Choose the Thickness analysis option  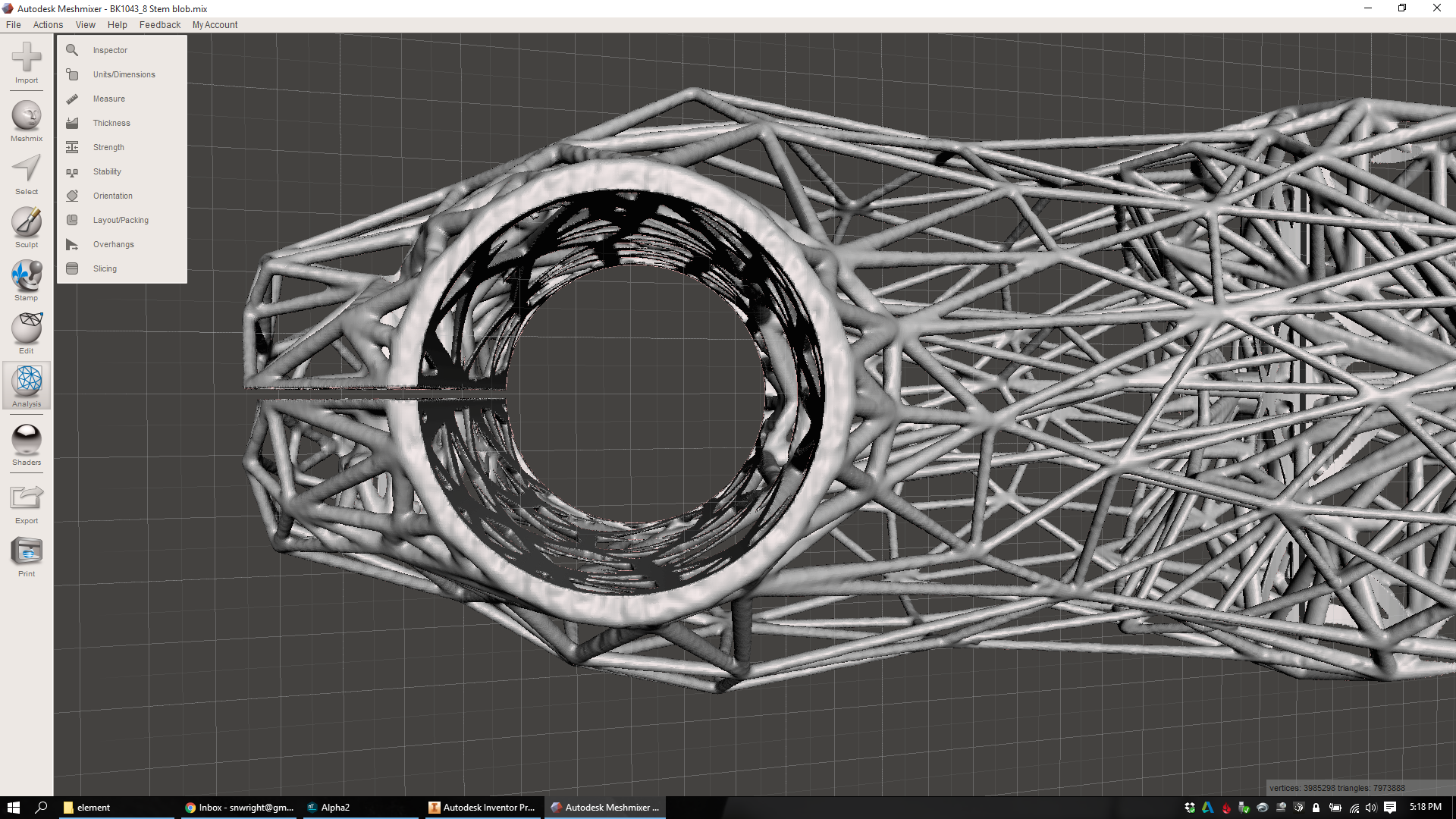click(111, 123)
